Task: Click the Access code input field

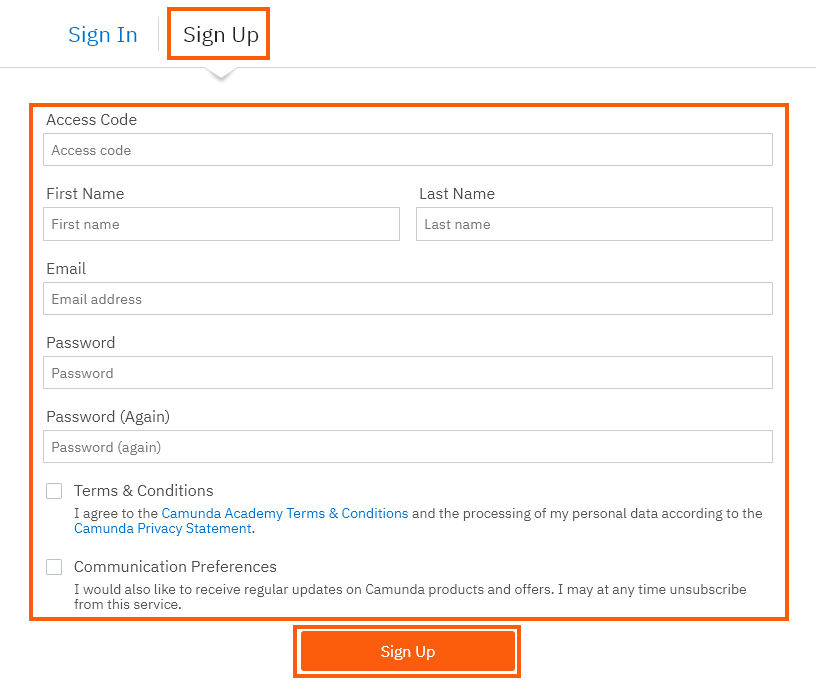Action: [407, 150]
